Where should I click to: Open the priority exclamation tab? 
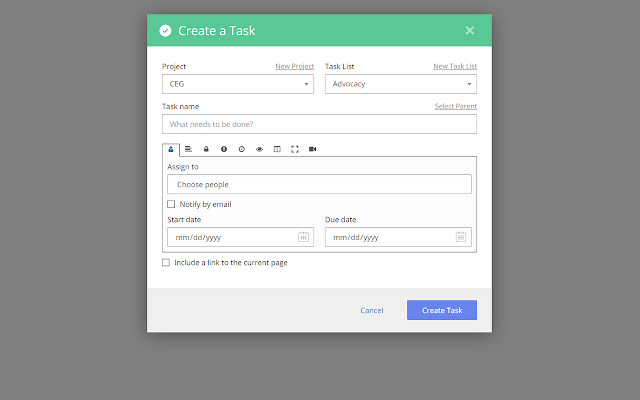click(224, 149)
